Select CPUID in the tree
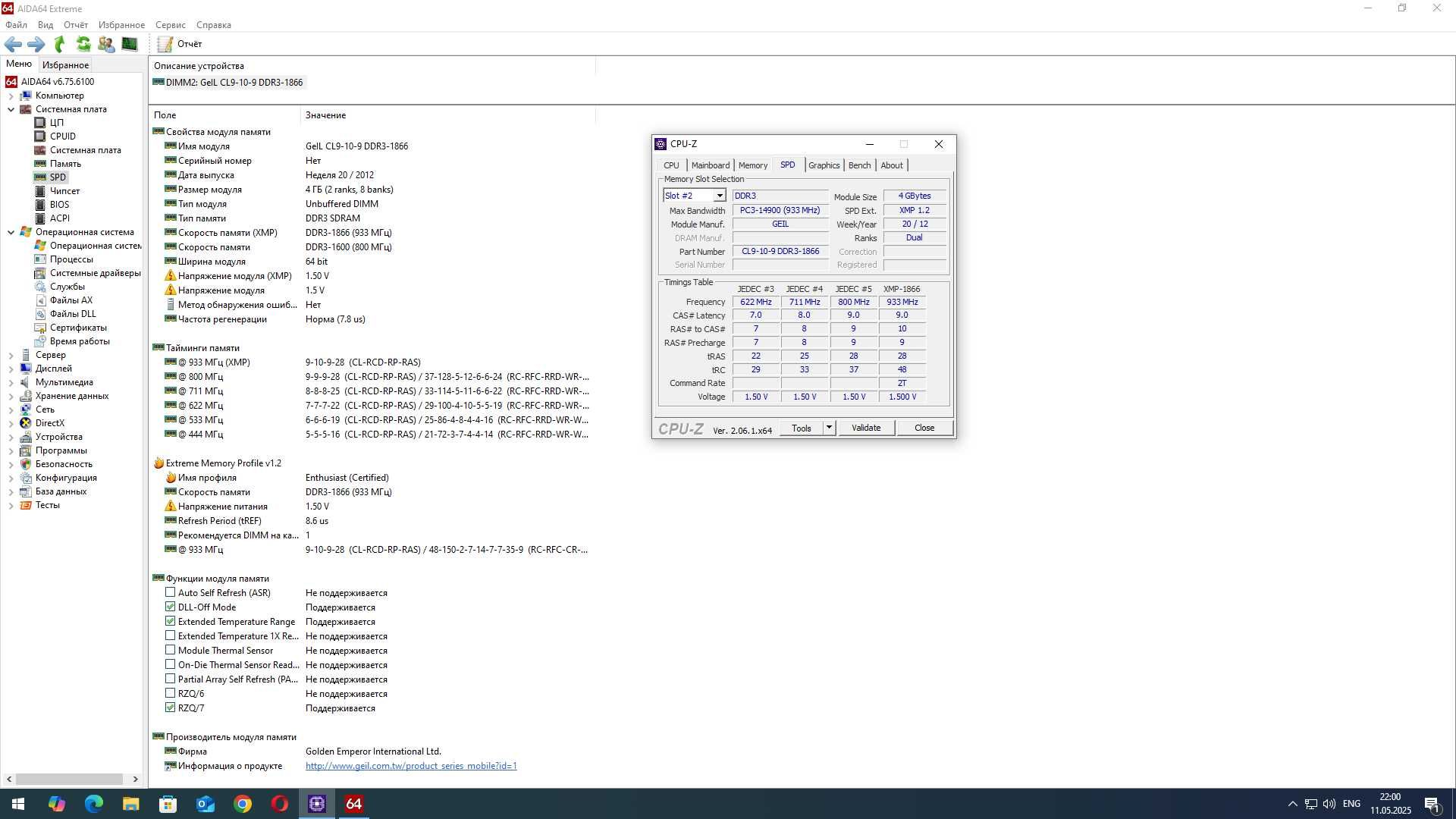The height and width of the screenshot is (819, 1456). pos(62,136)
